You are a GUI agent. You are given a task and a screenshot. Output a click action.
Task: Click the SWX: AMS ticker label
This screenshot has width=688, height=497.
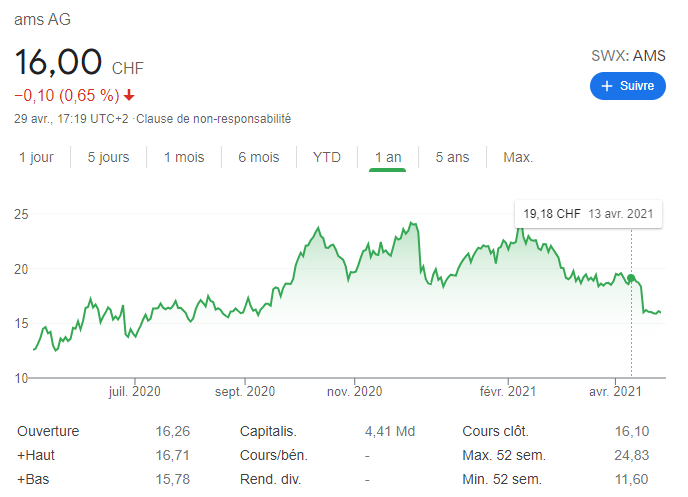[x=628, y=56]
